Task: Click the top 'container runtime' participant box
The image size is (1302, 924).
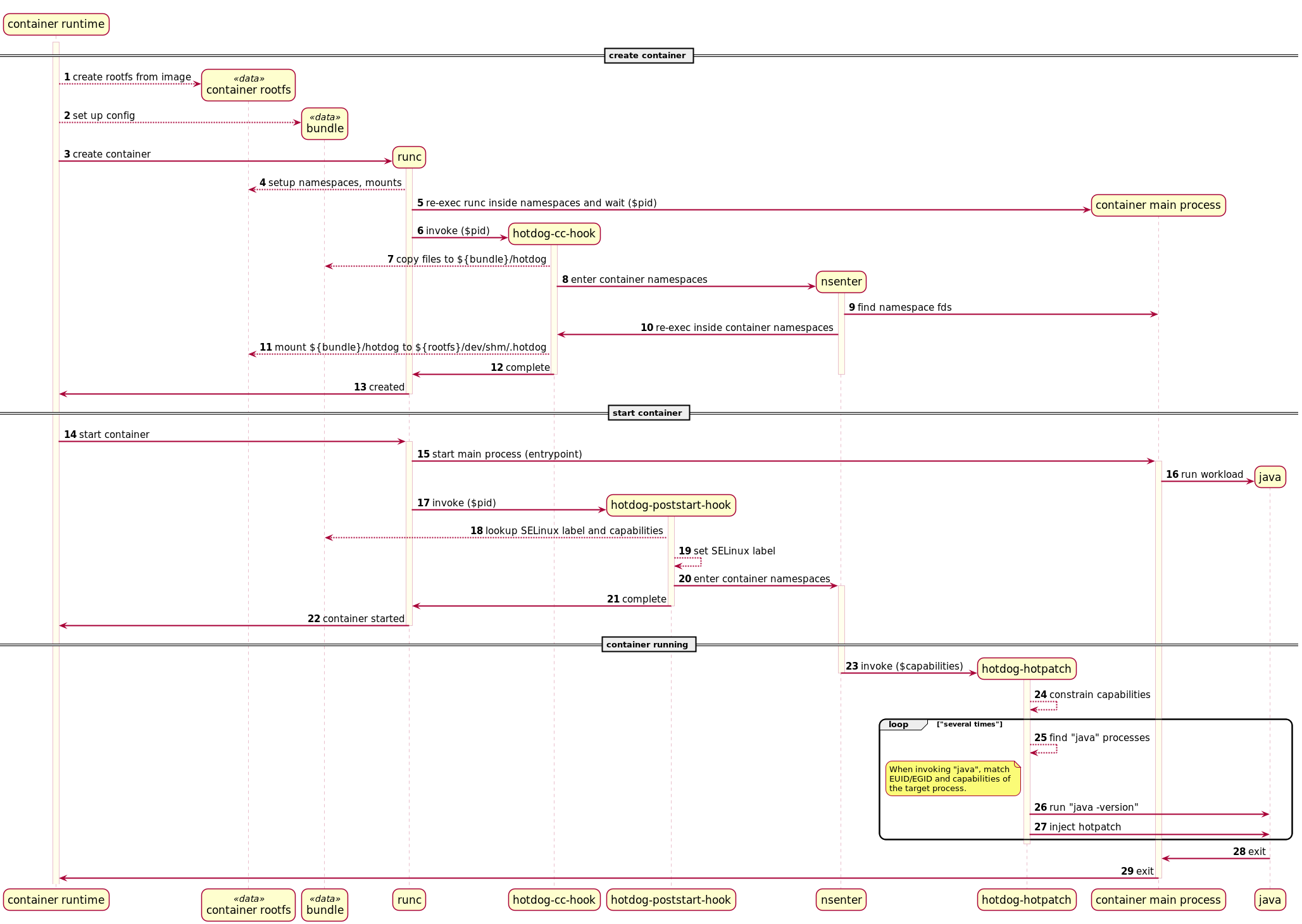Action: [56, 24]
